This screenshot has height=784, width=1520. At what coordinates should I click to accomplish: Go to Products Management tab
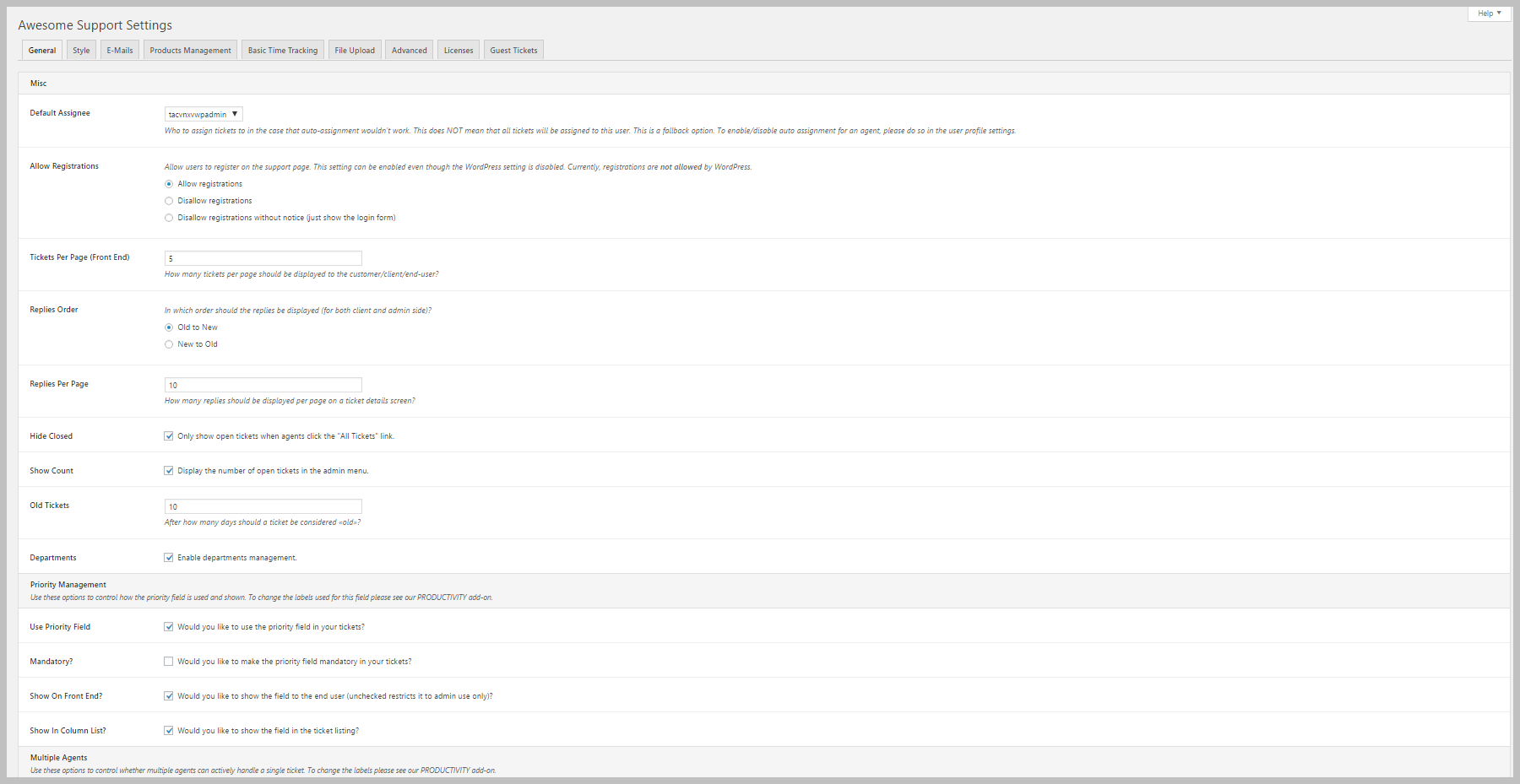click(x=190, y=51)
